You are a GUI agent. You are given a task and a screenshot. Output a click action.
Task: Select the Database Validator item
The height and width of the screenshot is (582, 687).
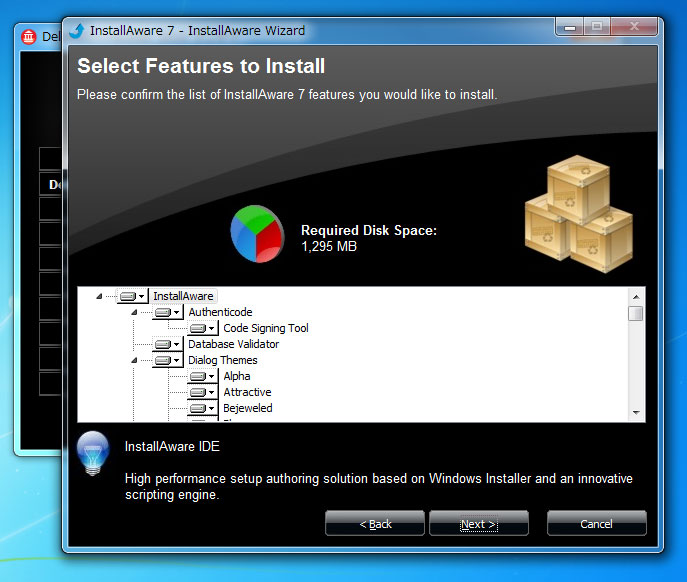(234, 344)
